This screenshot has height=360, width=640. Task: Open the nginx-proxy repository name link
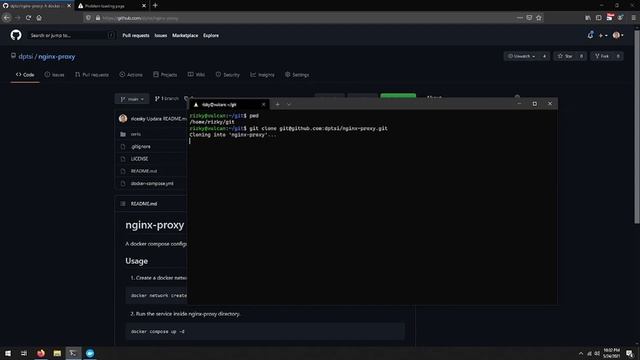[x=57, y=56]
